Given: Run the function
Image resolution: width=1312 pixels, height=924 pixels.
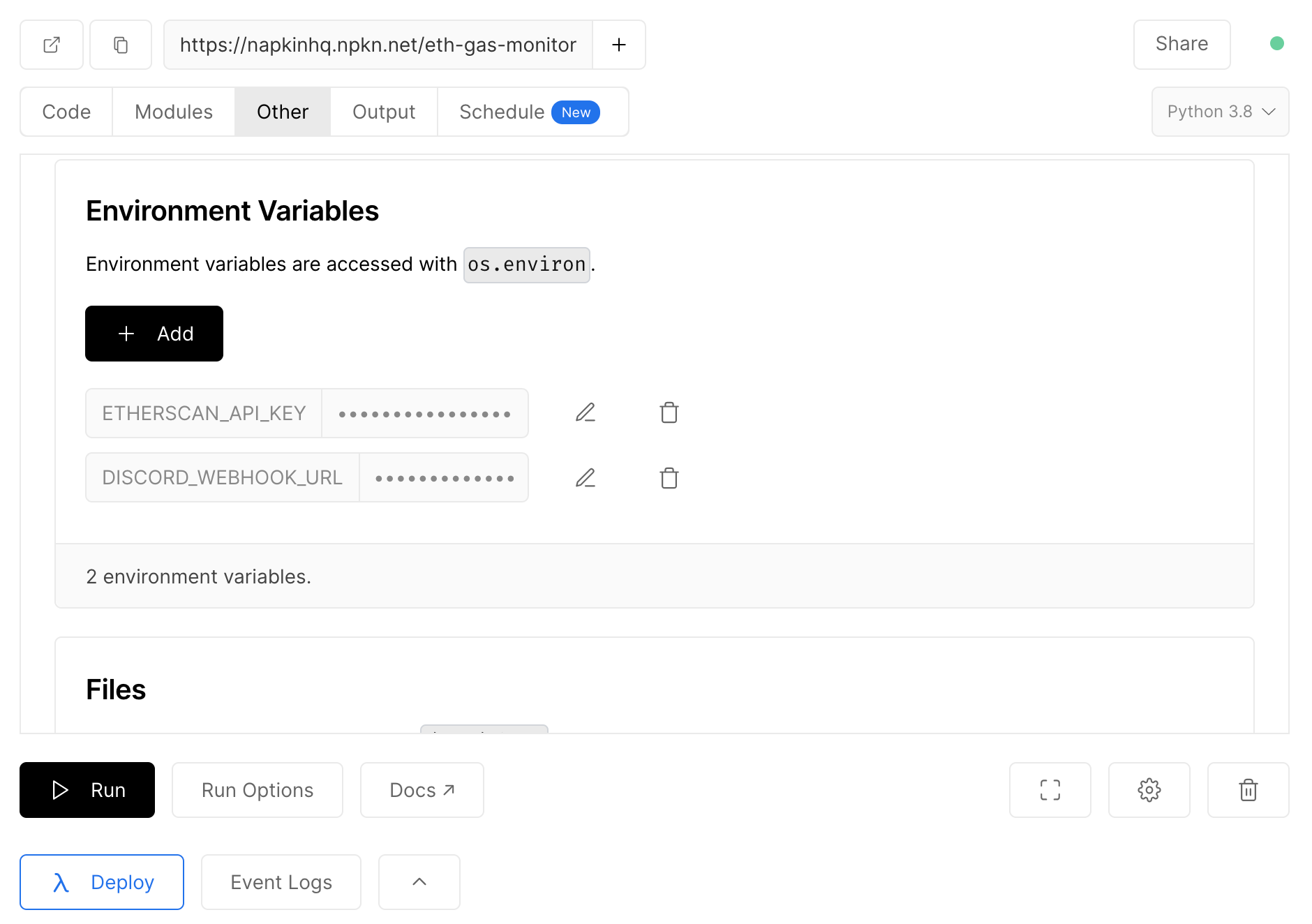Looking at the screenshot, I should [x=87, y=790].
